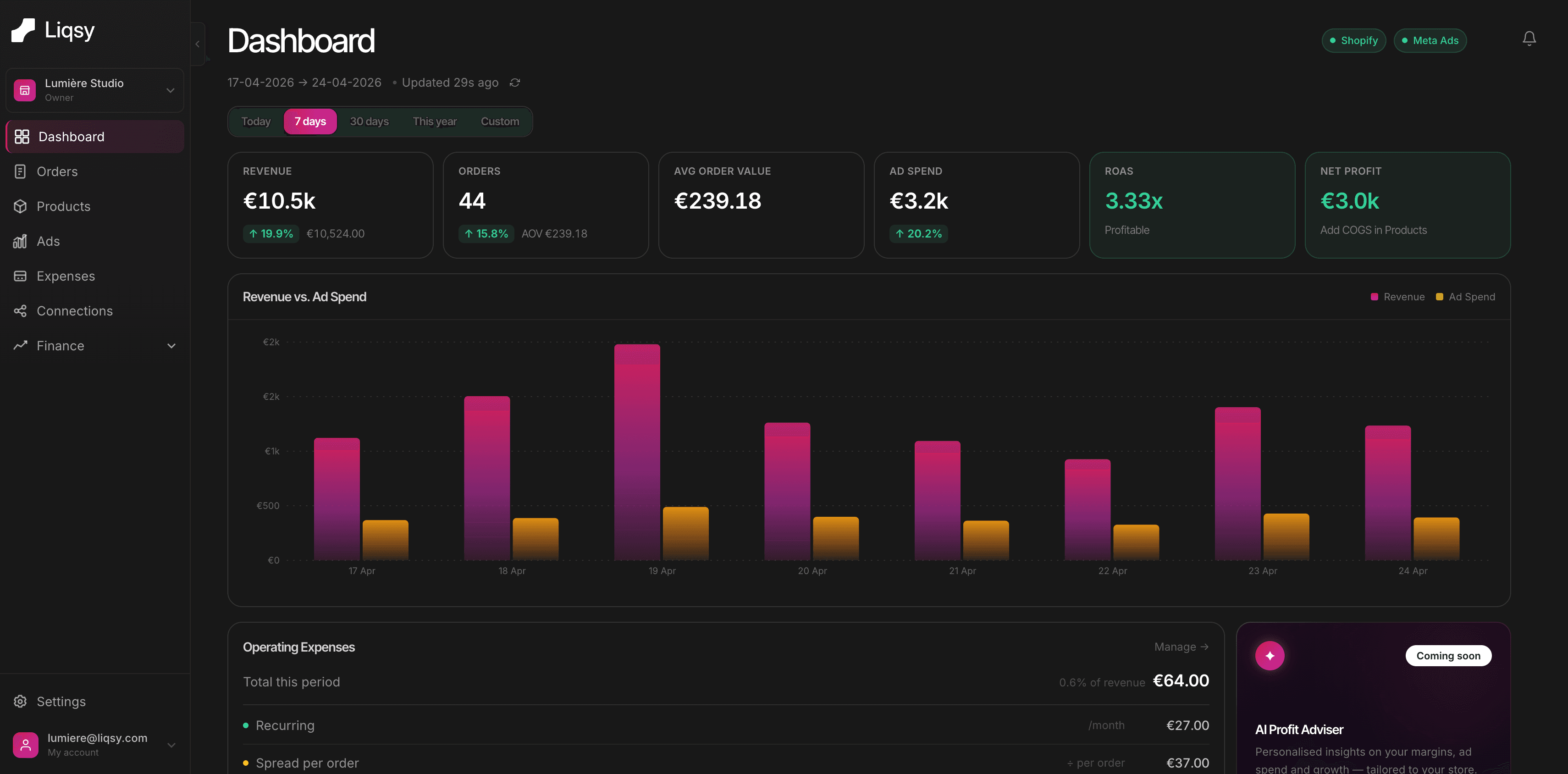Viewport: 1568px width, 774px height.
Task: Open the Connections page
Action: pos(74,310)
